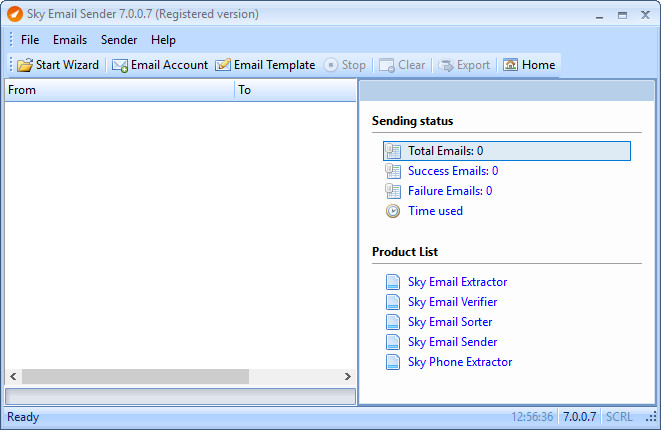Click the document icon beside Sky Phone Extractor
661x430 pixels.
pyautogui.click(x=393, y=362)
